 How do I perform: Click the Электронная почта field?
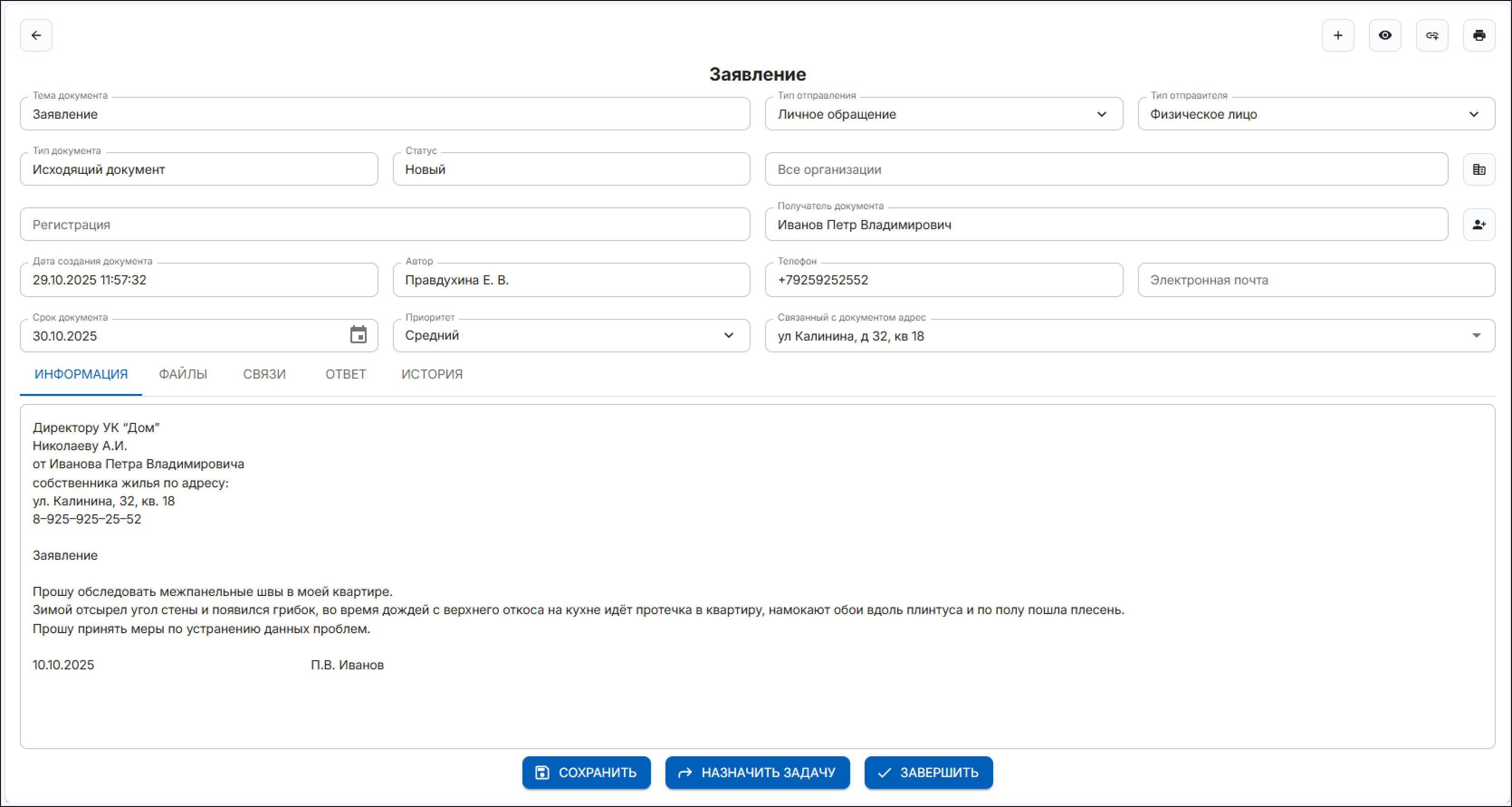point(1316,280)
